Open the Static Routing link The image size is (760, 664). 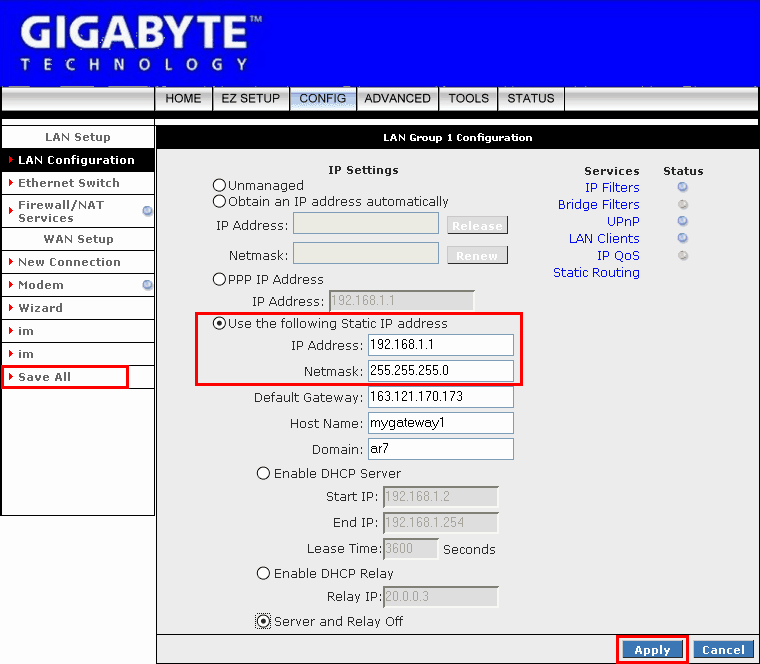[x=596, y=272]
